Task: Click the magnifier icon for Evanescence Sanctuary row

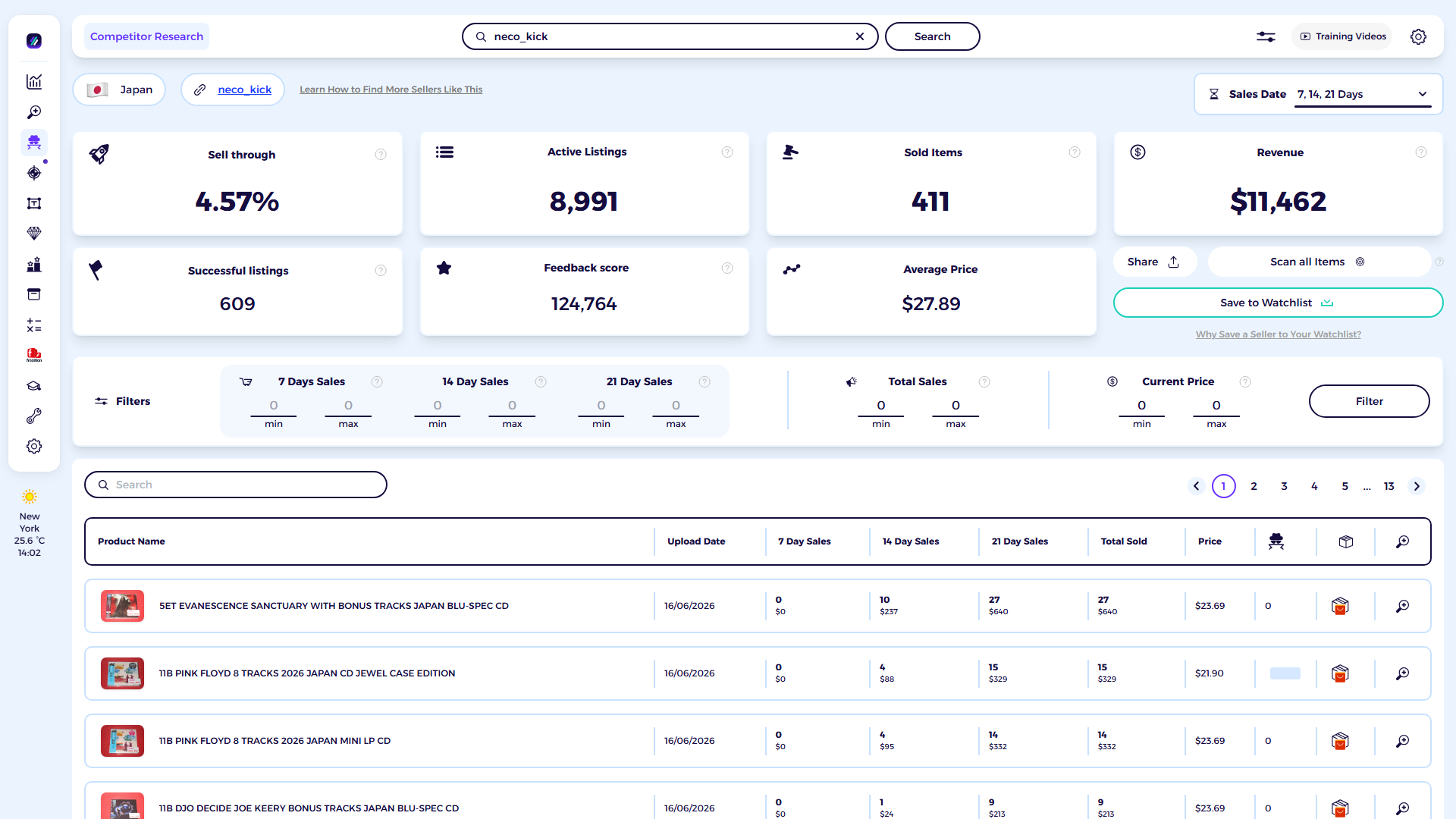Action: pos(1403,606)
